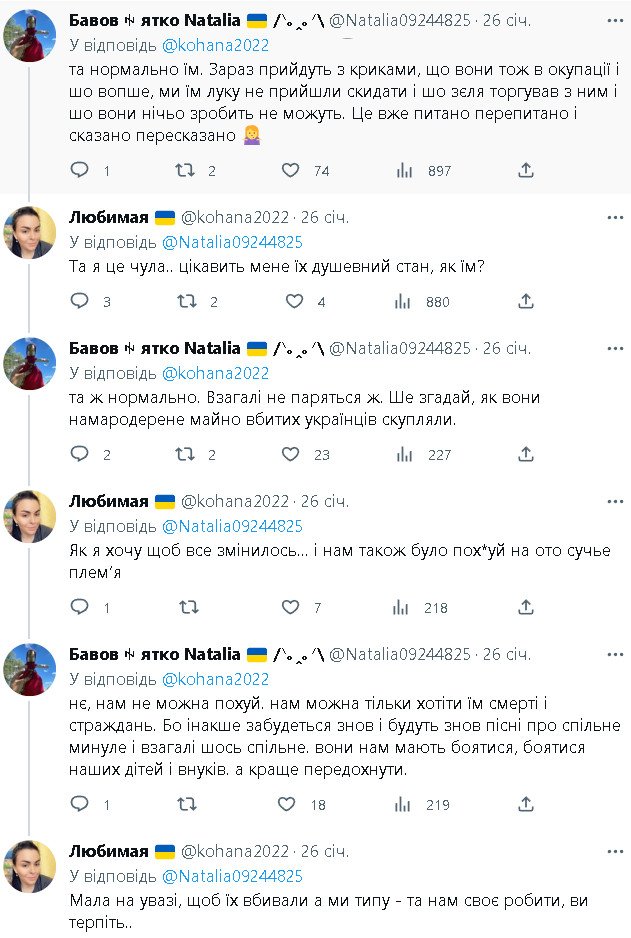Share the tweet with 227 views
The height and width of the screenshot is (938, 631).
point(526,455)
